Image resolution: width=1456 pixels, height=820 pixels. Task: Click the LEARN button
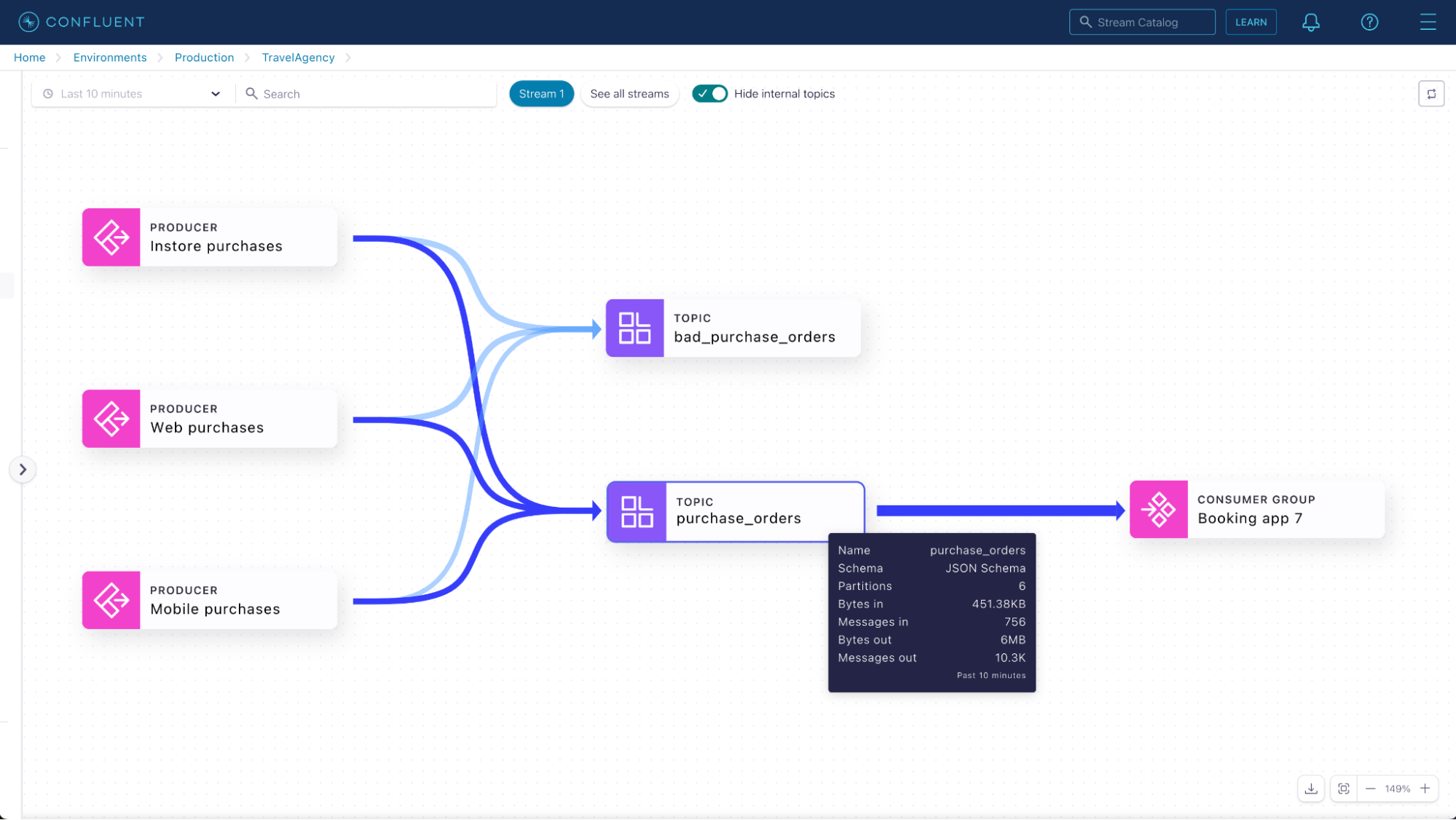tap(1251, 22)
